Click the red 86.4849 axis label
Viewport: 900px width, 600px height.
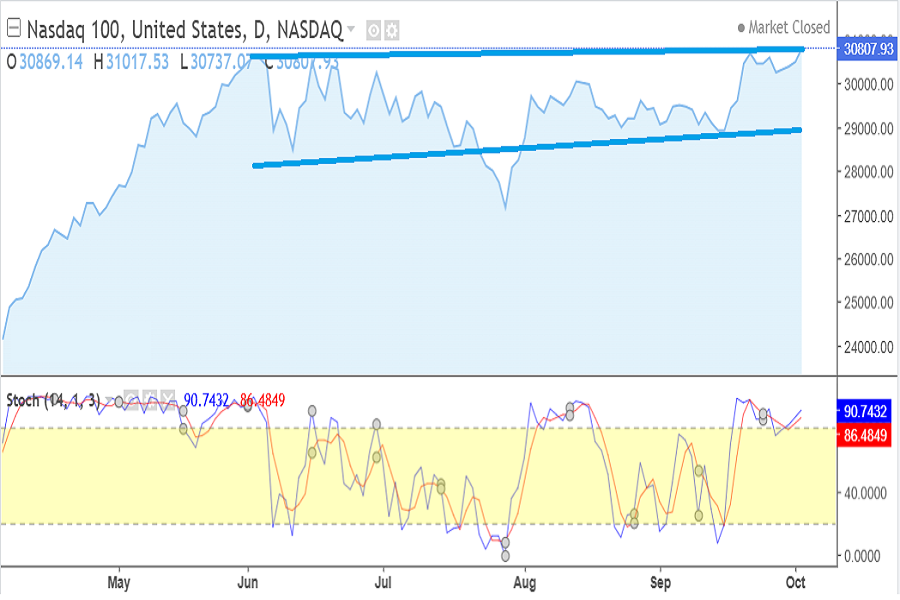pos(865,435)
